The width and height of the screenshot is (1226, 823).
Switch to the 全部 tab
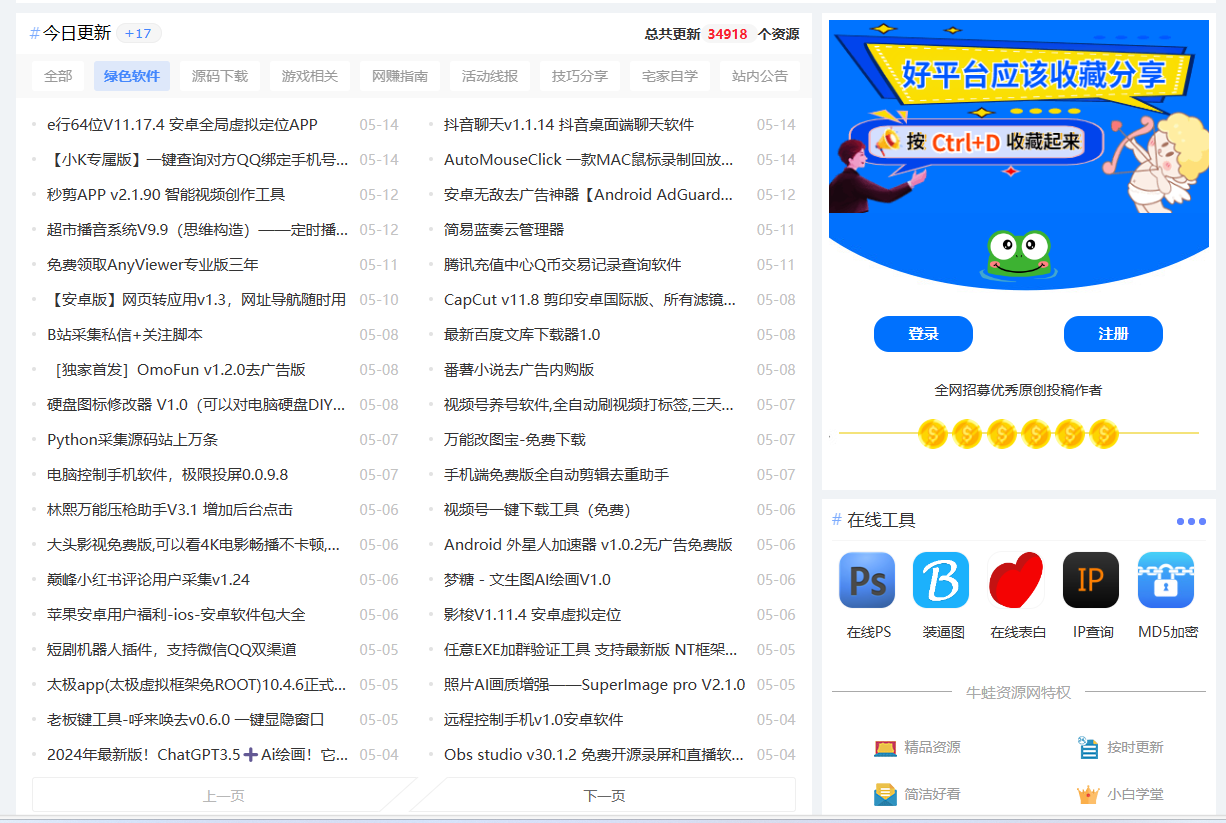(58, 76)
